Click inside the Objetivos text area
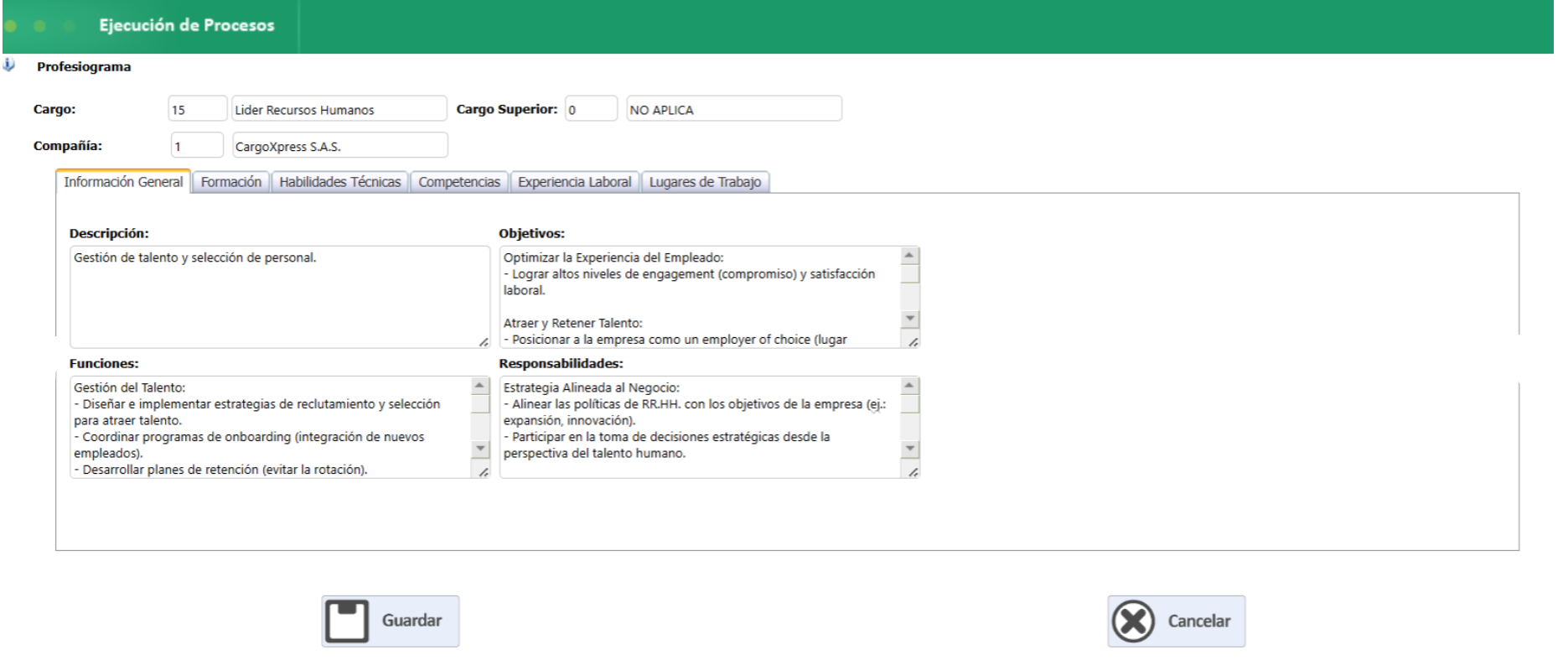The image size is (1568, 660). tap(709, 297)
